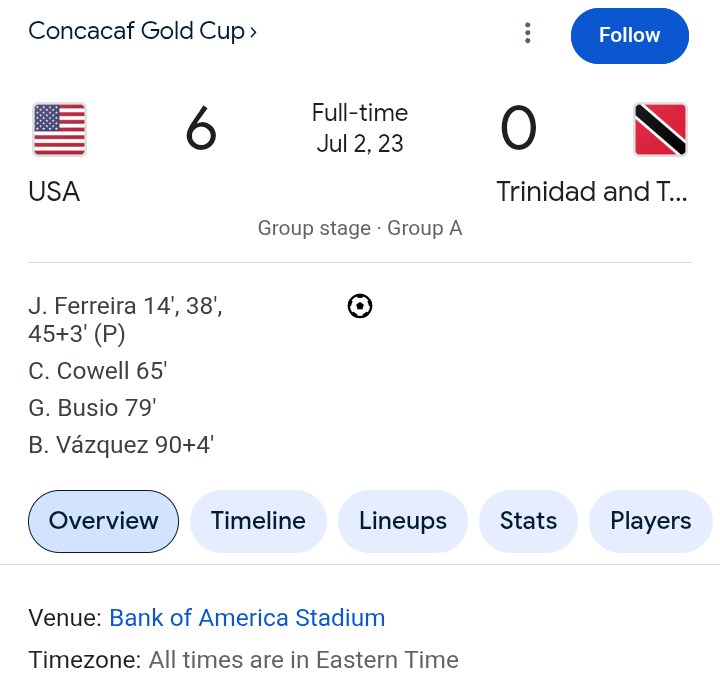The height and width of the screenshot is (692, 720).
Task: Click the USA score of 6
Action: (201, 129)
